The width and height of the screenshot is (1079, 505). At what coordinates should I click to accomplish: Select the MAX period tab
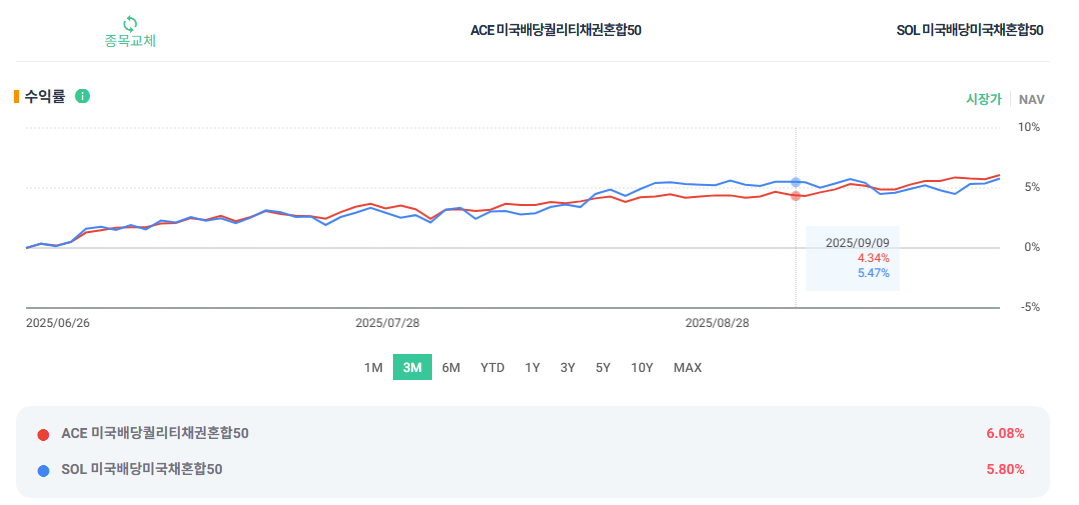687,367
